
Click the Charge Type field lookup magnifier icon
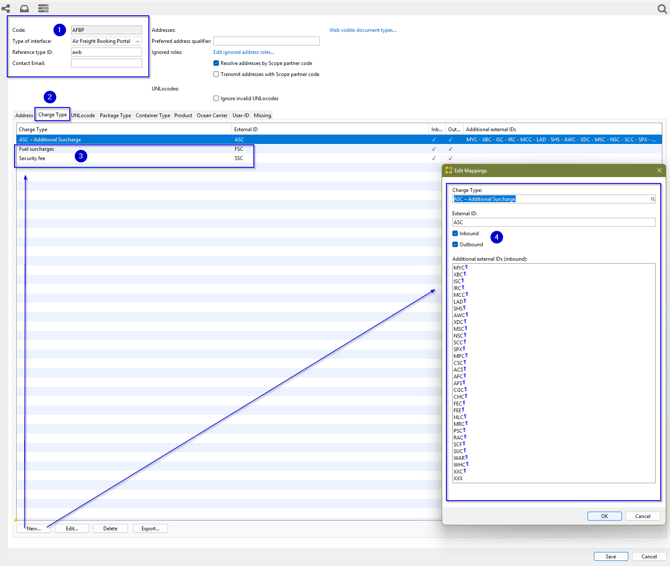(653, 199)
